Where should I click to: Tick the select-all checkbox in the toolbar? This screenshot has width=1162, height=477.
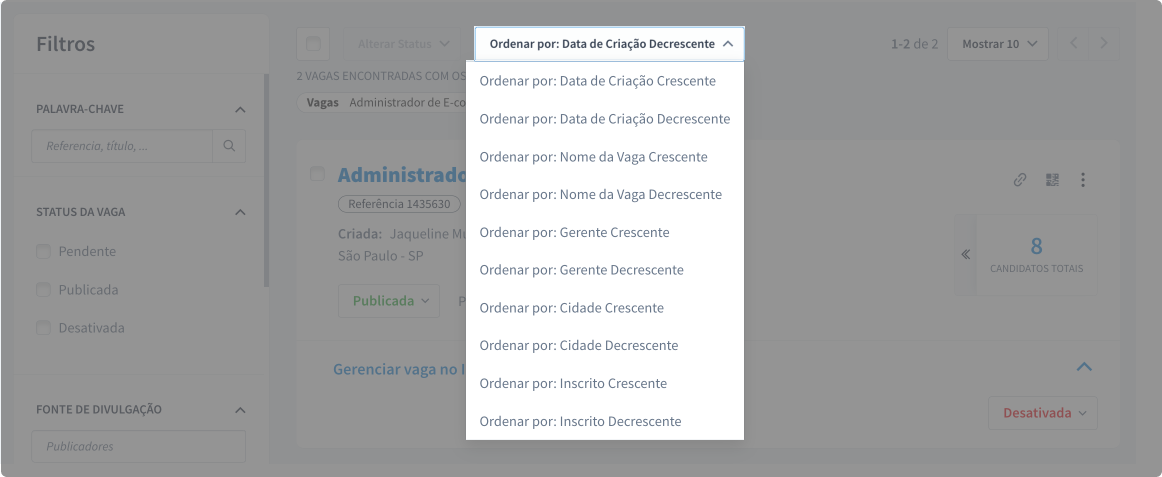[x=313, y=44]
